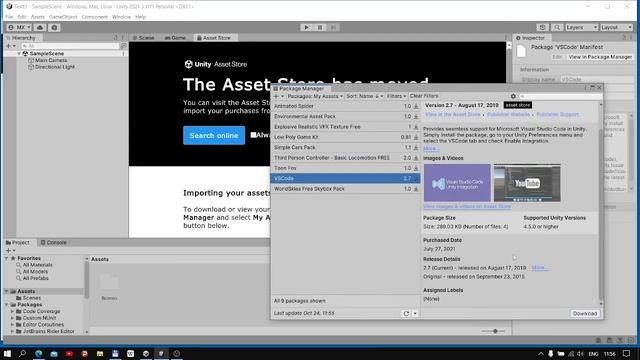Open the Account MX dropdown

click(19, 27)
